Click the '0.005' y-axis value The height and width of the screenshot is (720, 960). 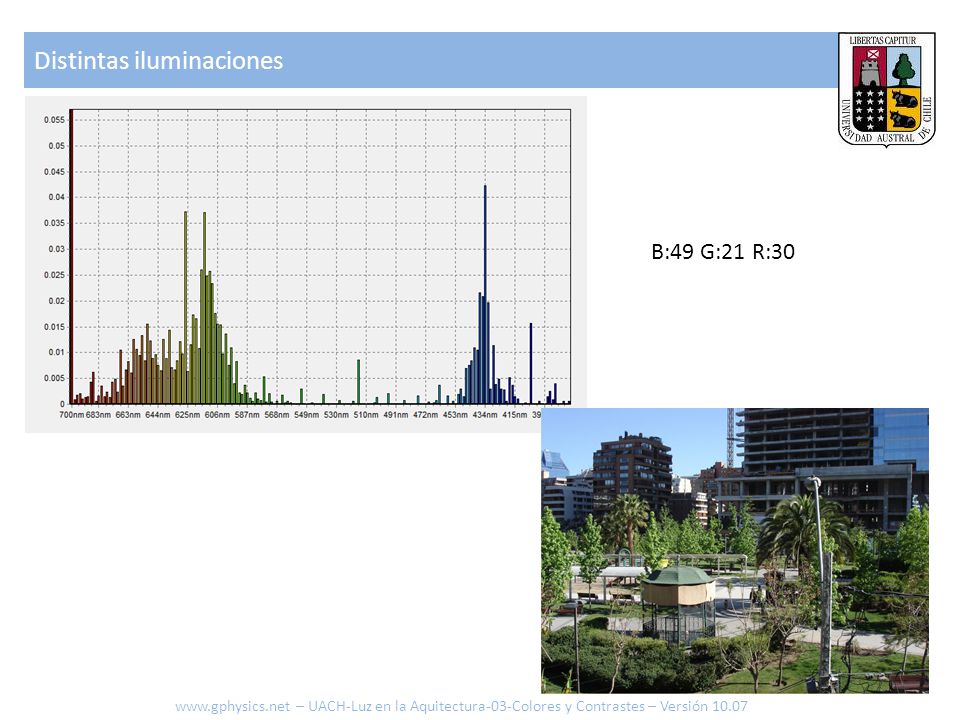(54, 378)
